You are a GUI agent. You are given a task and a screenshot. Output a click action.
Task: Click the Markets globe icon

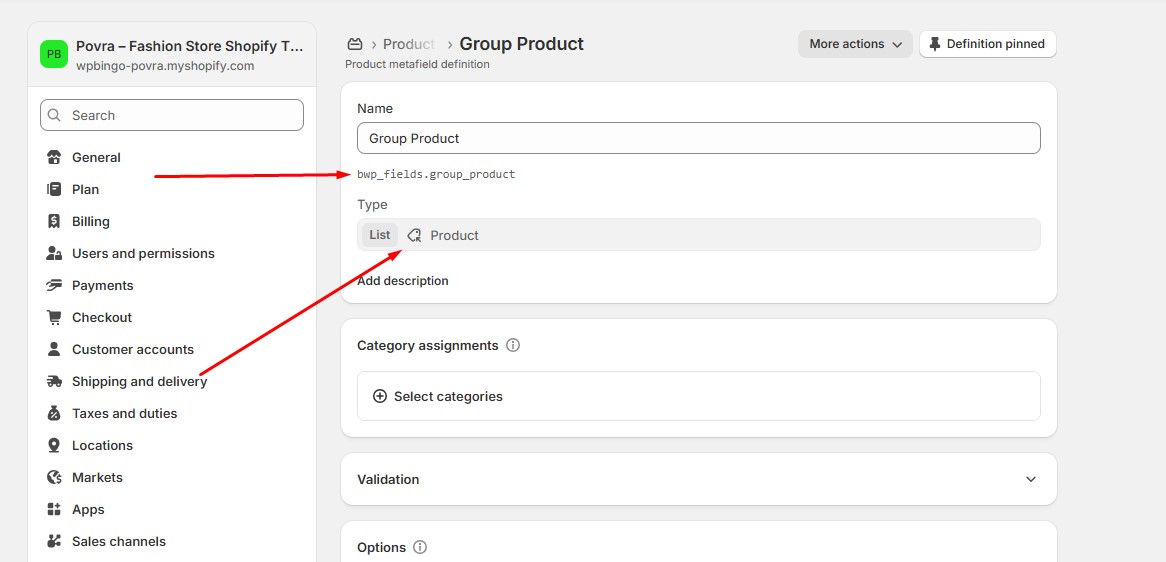point(54,477)
